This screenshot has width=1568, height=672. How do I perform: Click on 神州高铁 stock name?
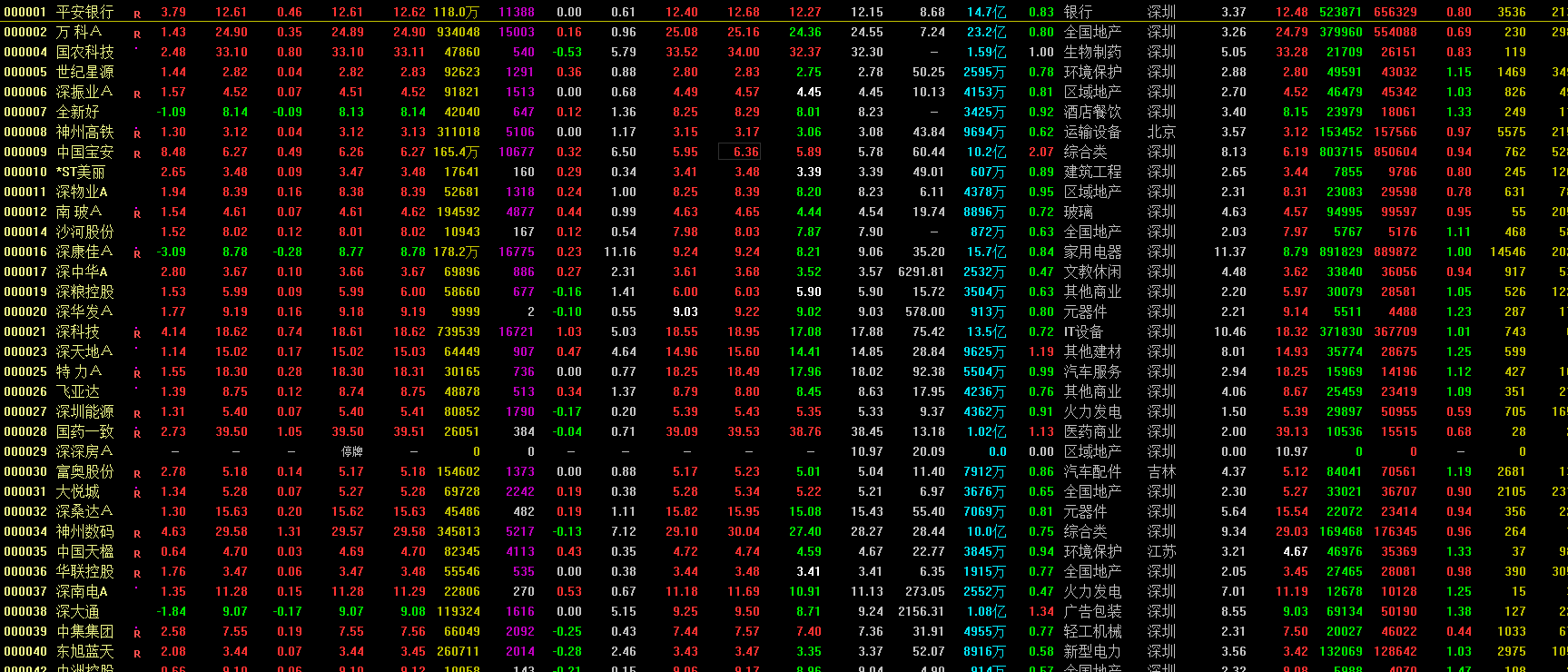pos(85,132)
